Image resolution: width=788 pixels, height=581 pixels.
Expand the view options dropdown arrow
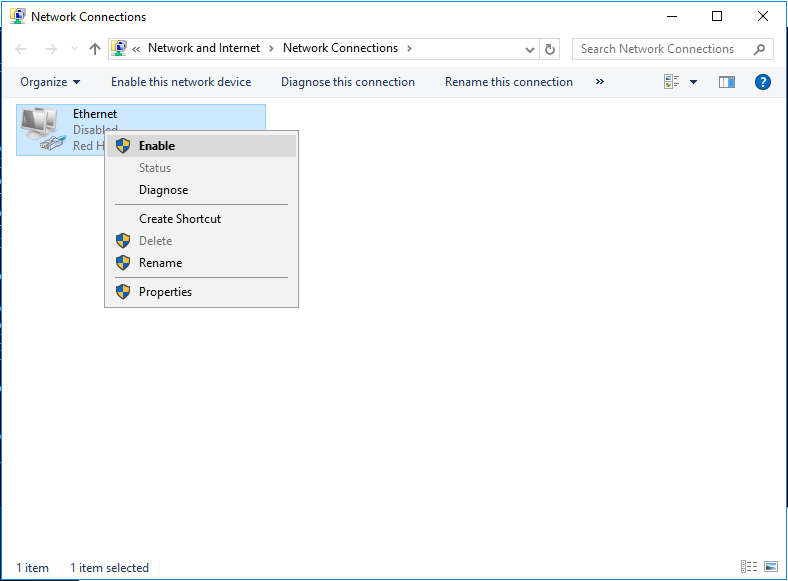click(x=694, y=82)
